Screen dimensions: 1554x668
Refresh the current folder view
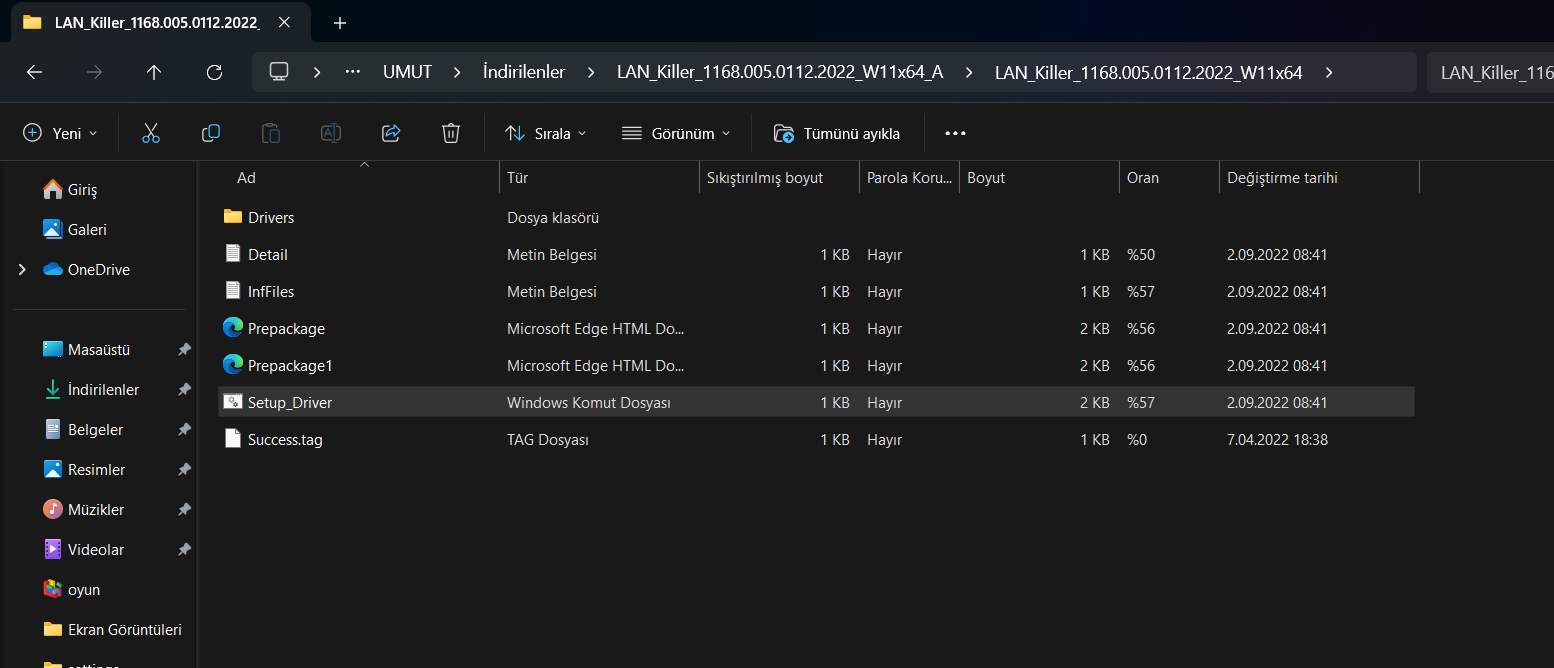click(x=214, y=72)
